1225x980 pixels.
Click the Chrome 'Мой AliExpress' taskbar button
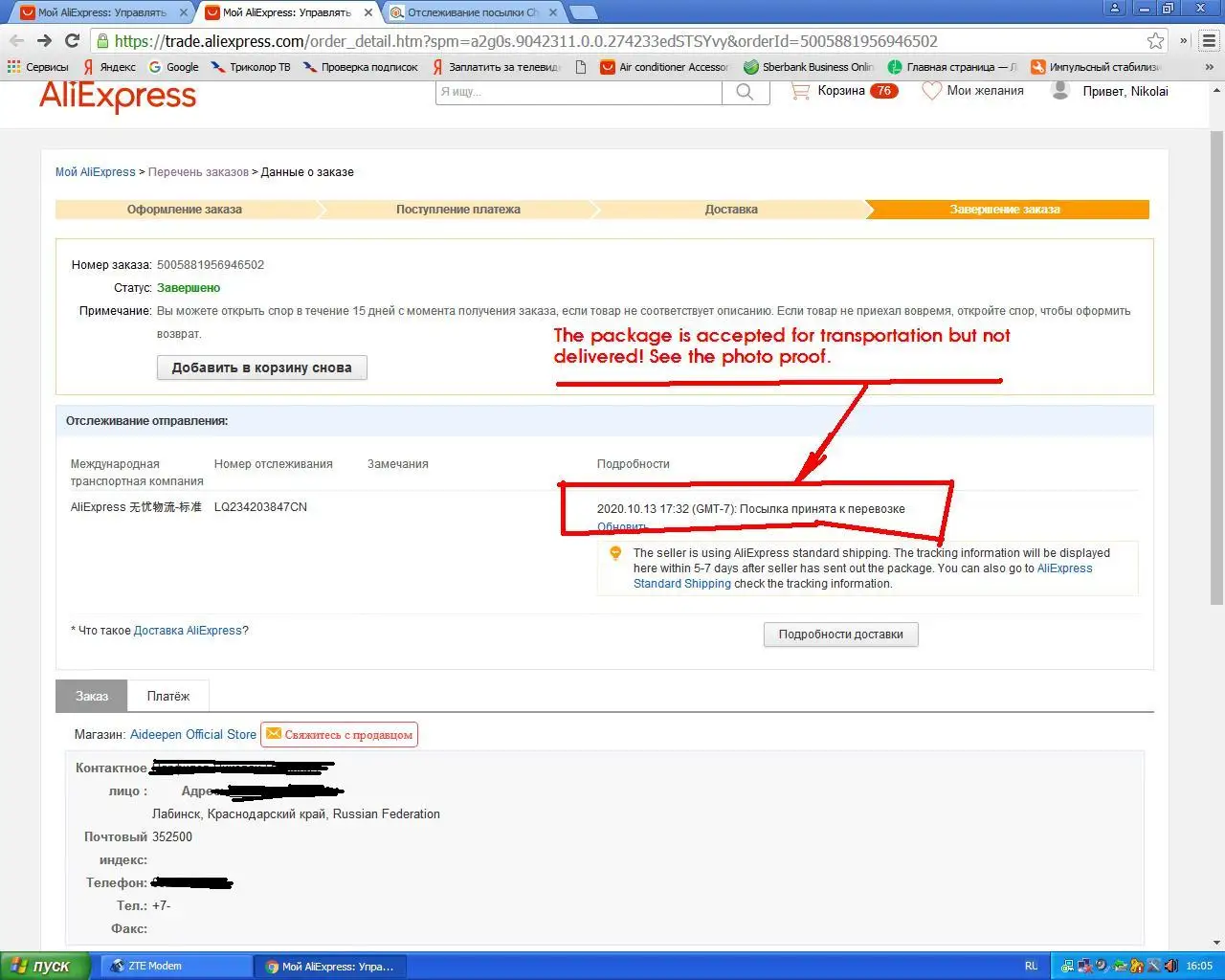coord(329,966)
